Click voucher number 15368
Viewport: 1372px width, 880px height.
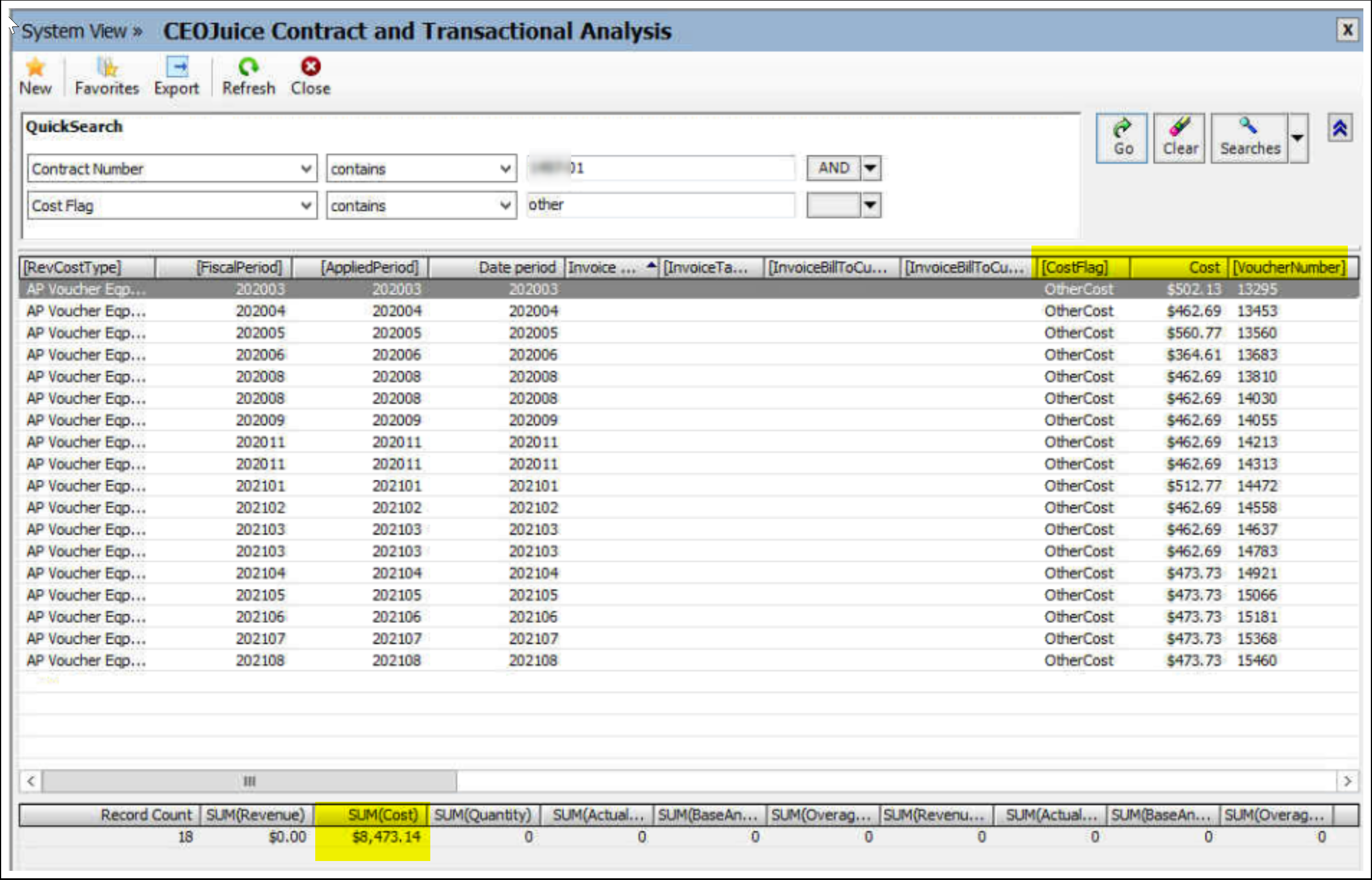pos(1257,639)
